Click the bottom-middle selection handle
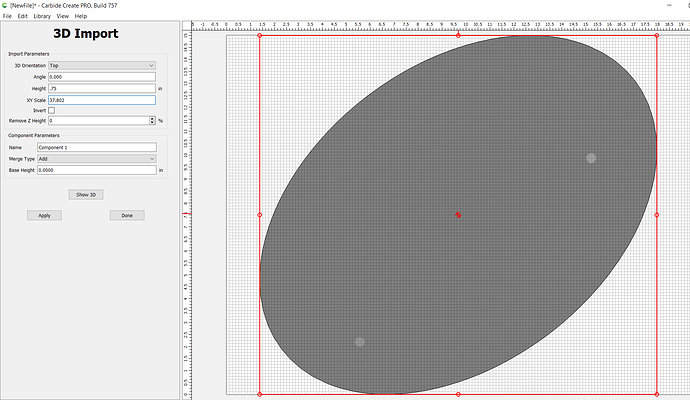 point(458,394)
